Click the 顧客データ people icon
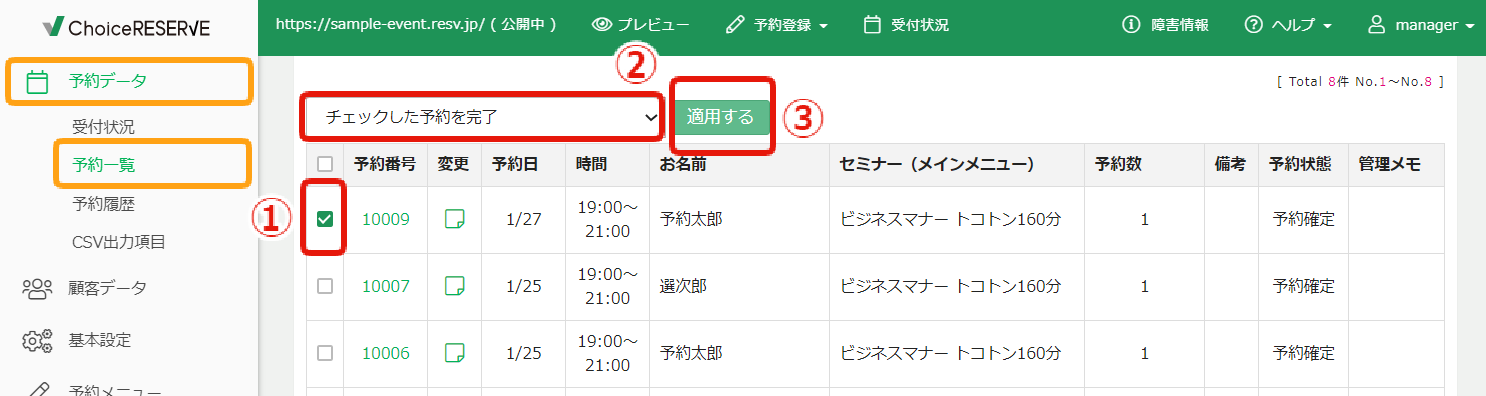 coord(37,288)
